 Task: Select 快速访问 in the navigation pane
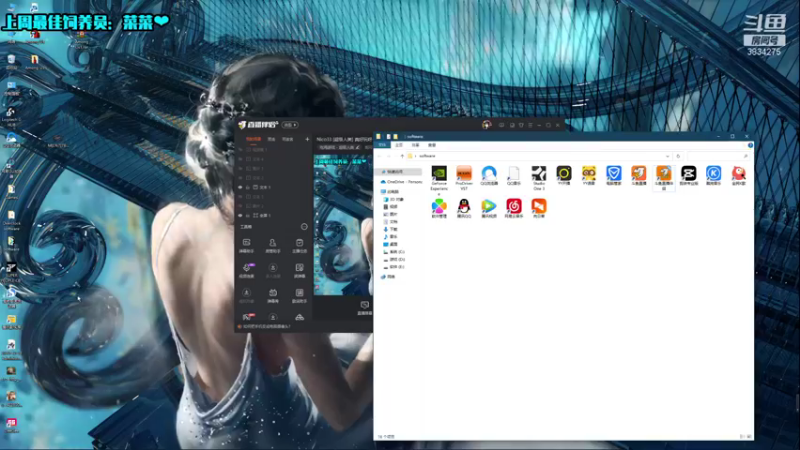[398, 172]
